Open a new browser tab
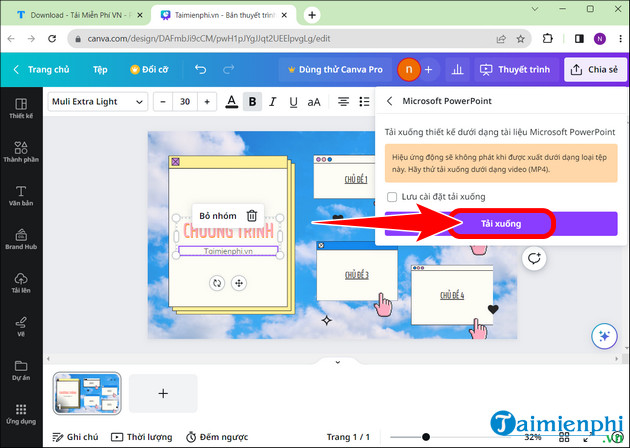 click(312, 15)
